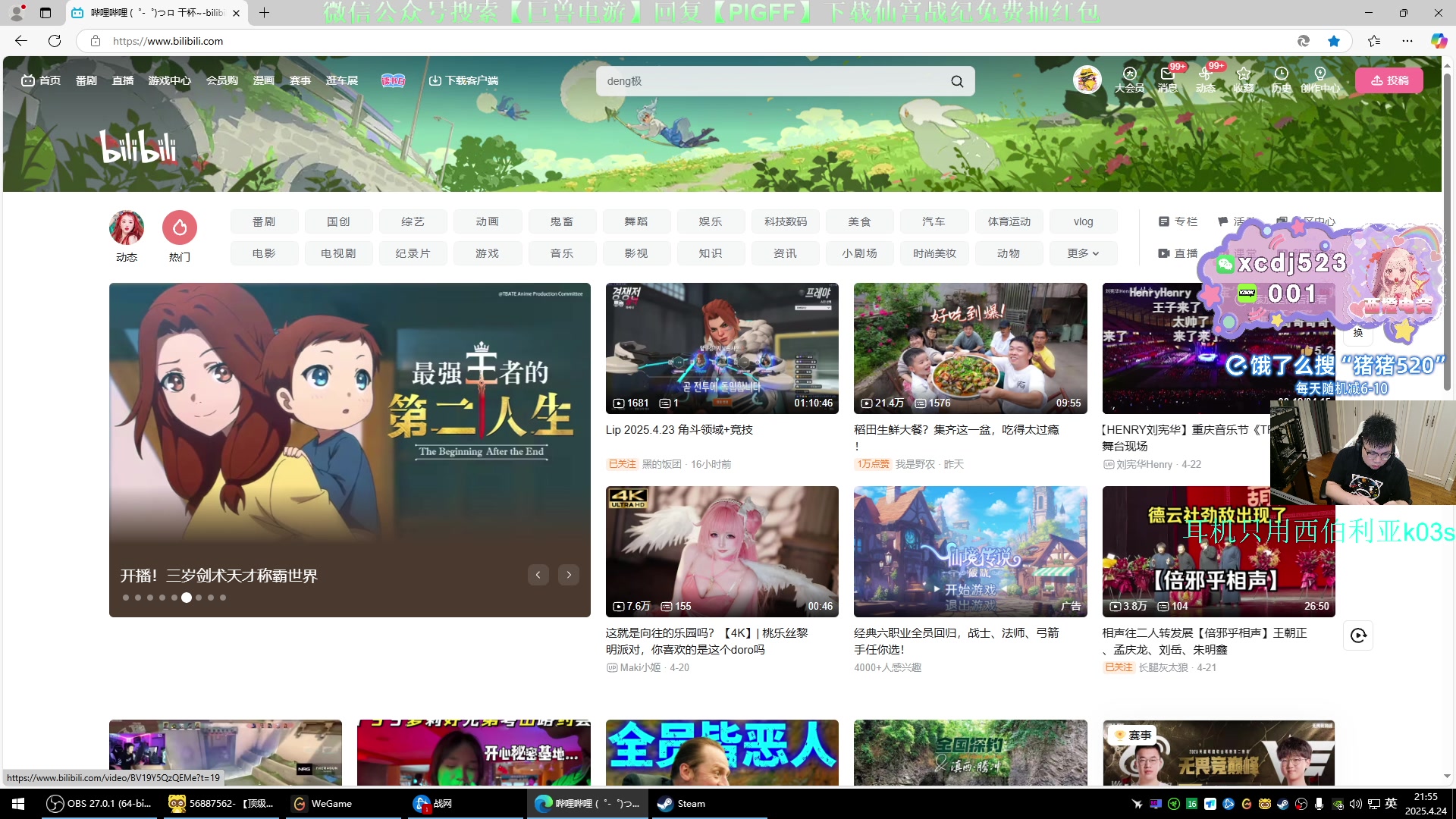Refresh the browser page

[55, 41]
